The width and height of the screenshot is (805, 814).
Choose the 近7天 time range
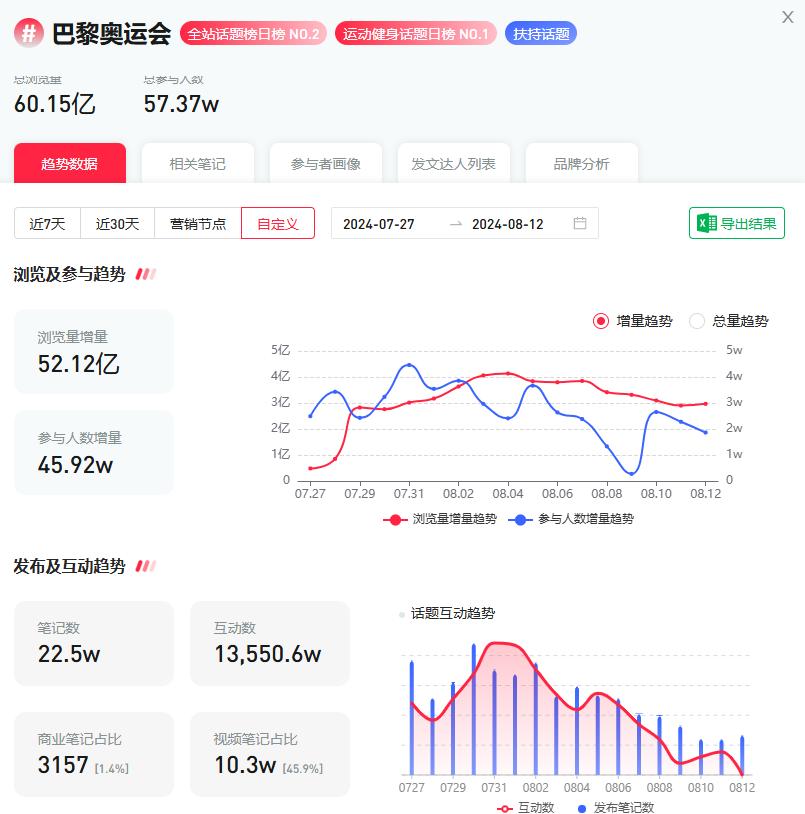pyautogui.click(x=47, y=223)
